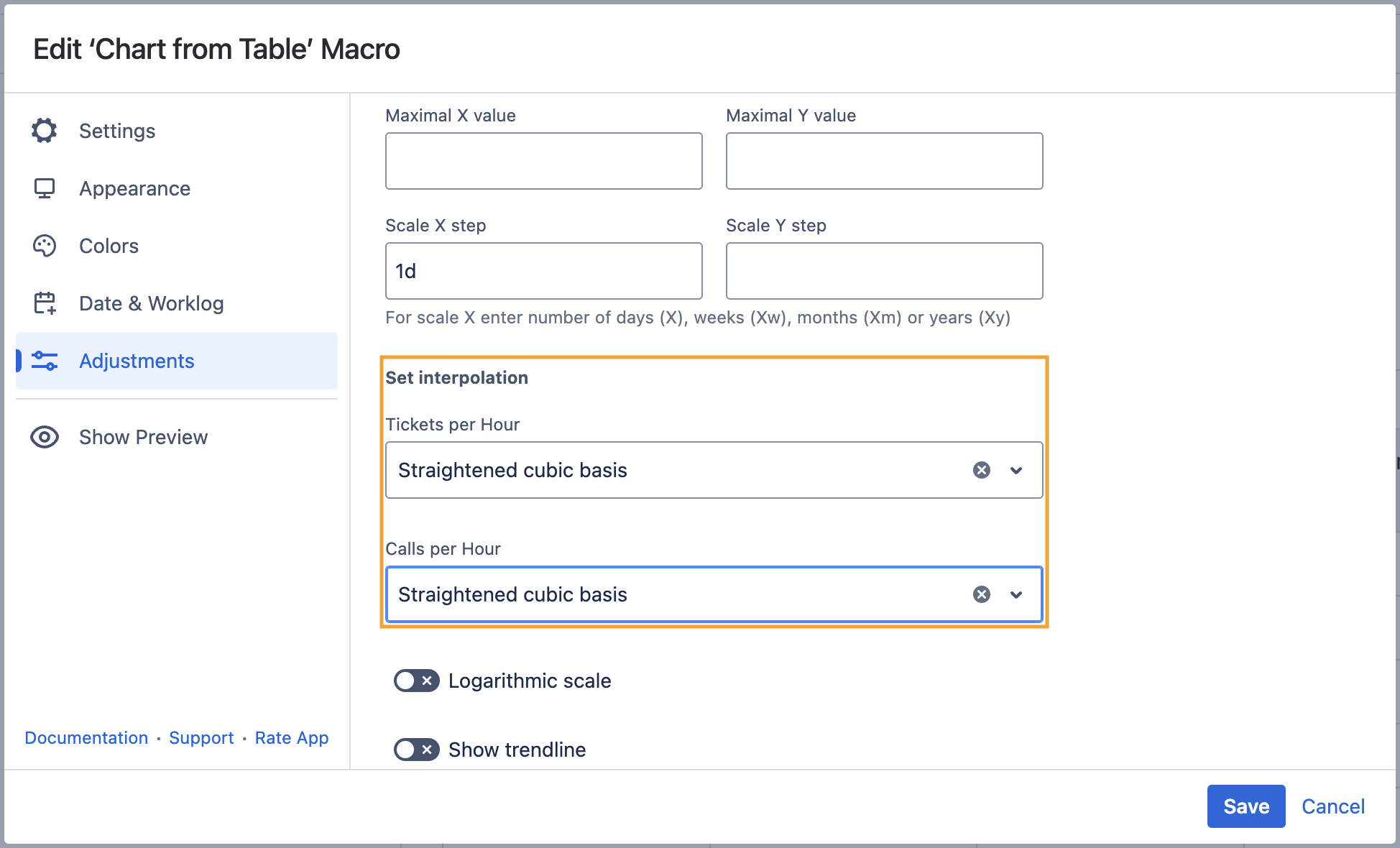The height and width of the screenshot is (848, 1400).
Task: Clear the Calls per Hour interpolation selection
Action: (x=981, y=594)
